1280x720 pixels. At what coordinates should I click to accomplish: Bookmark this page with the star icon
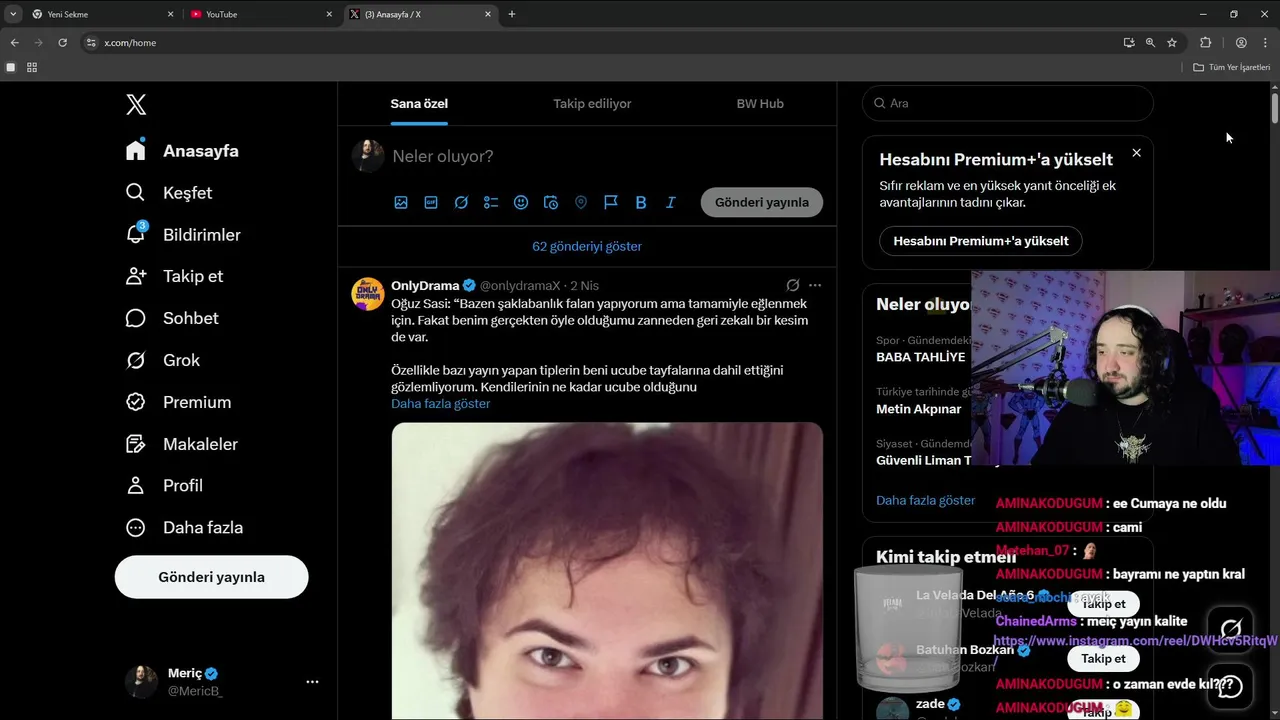(1172, 43)
